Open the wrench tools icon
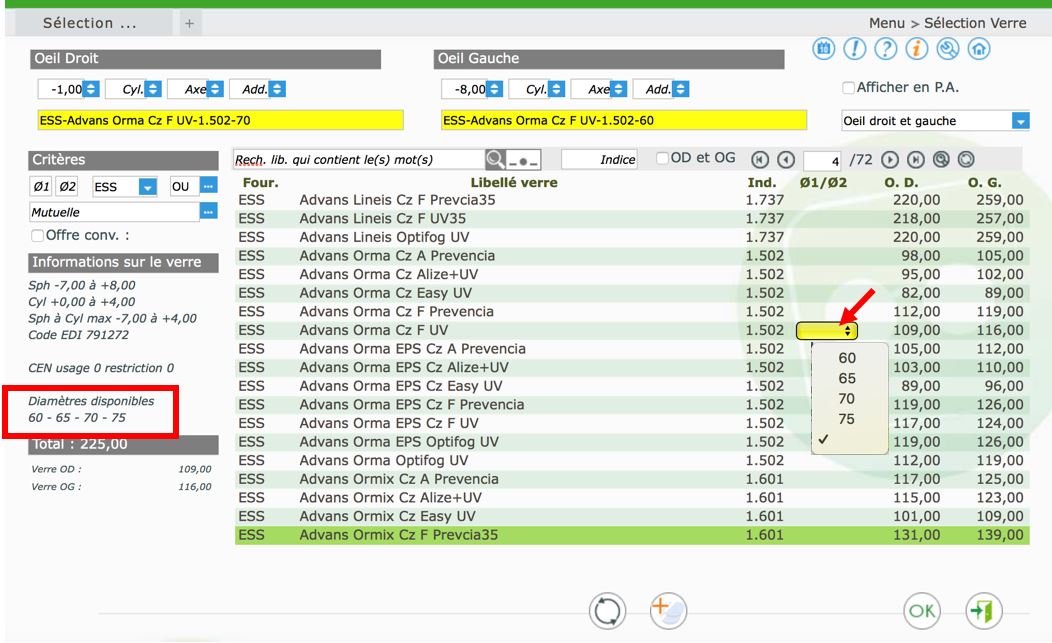Image resolution: width=1052 pixels, height=643 pixels. (948, 49)
